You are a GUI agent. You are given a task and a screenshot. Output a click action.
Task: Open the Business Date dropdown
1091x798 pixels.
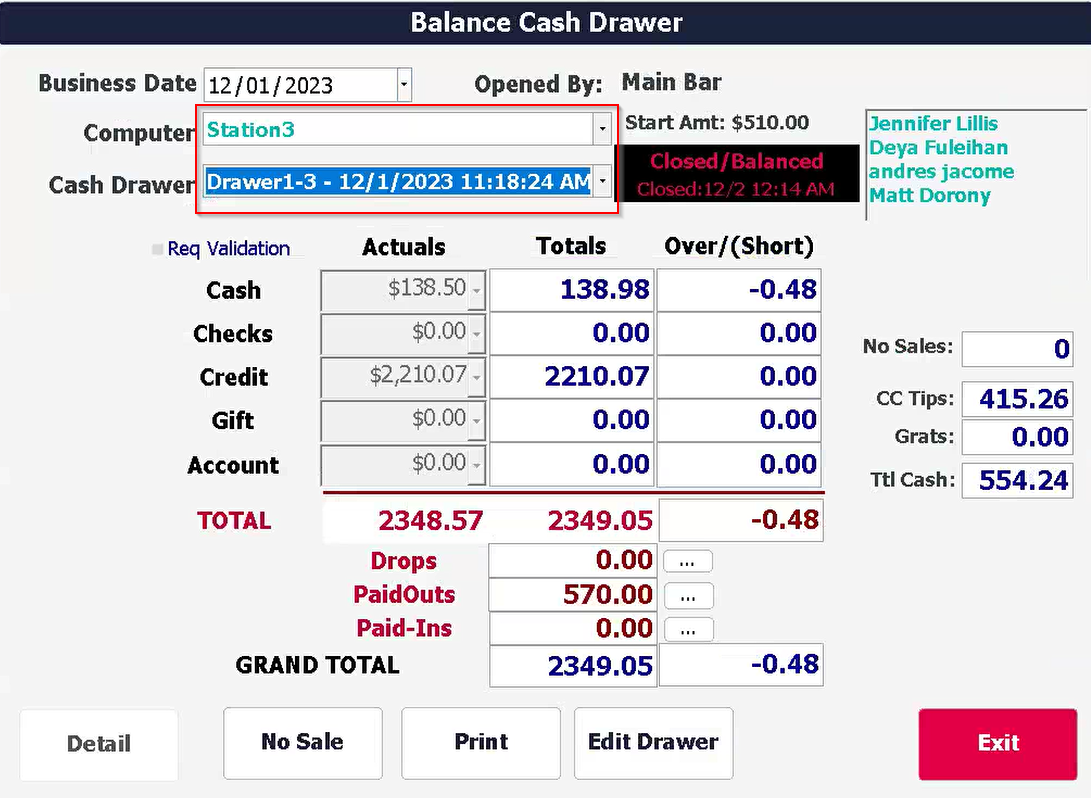point(404,84)
